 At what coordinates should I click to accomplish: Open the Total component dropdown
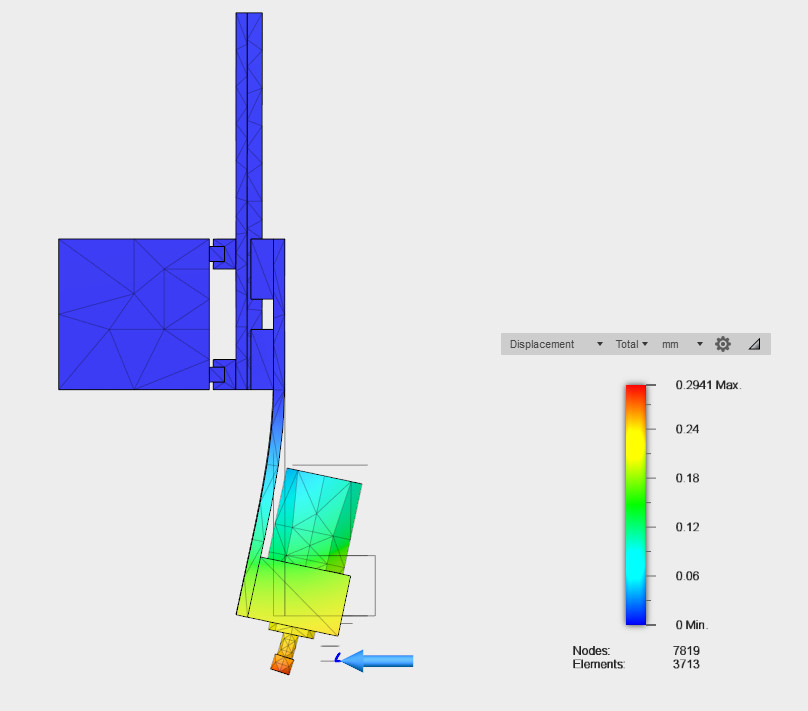tap(631, 344)
